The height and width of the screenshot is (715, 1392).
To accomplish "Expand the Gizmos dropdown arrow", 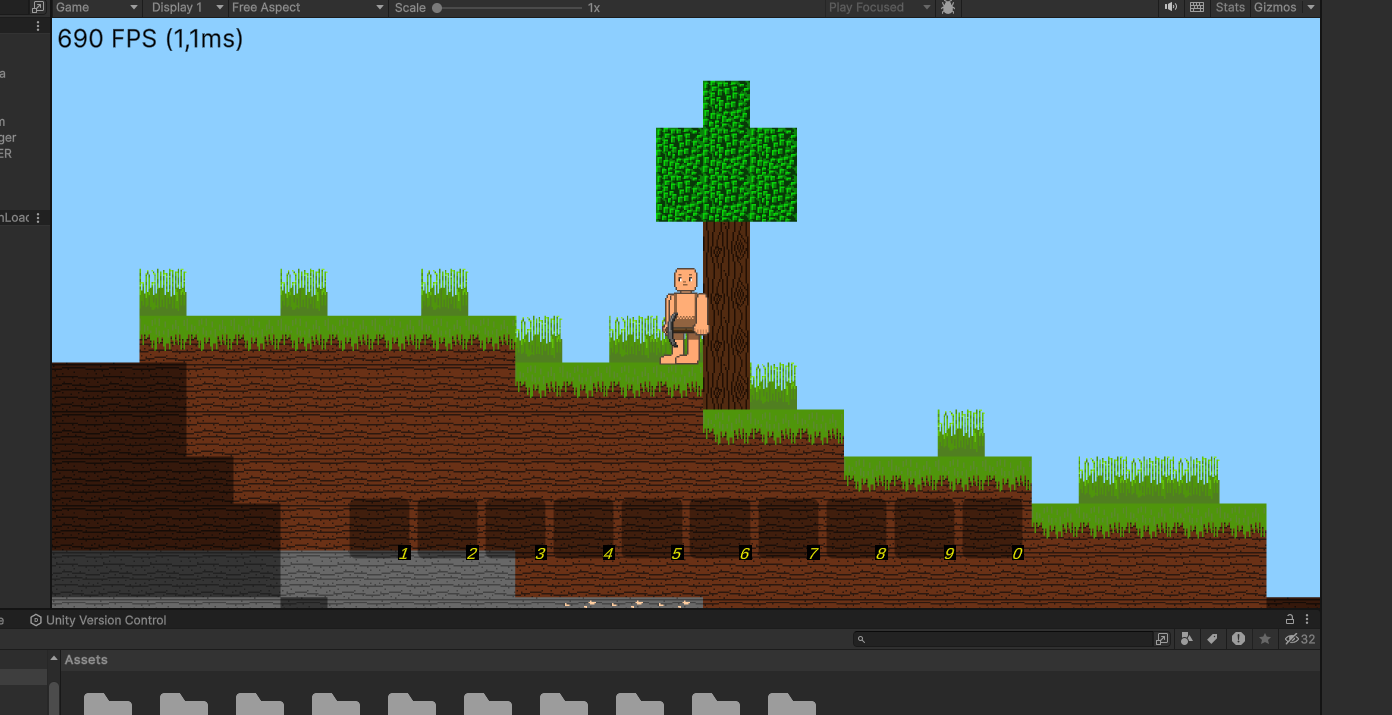I will click(1310, 8).
